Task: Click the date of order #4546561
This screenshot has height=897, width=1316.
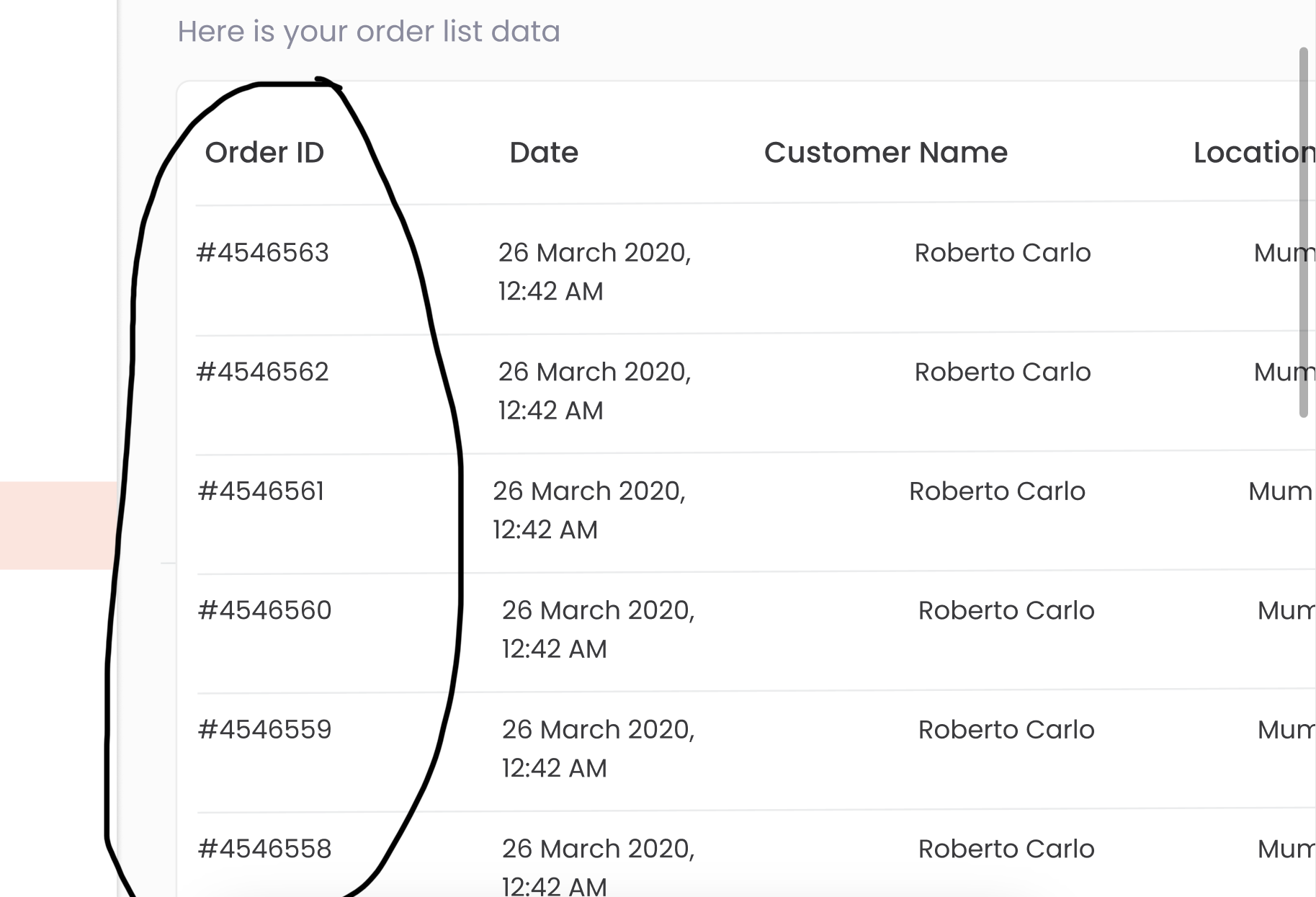Action: pyautogui.click(x=588, y=510)
